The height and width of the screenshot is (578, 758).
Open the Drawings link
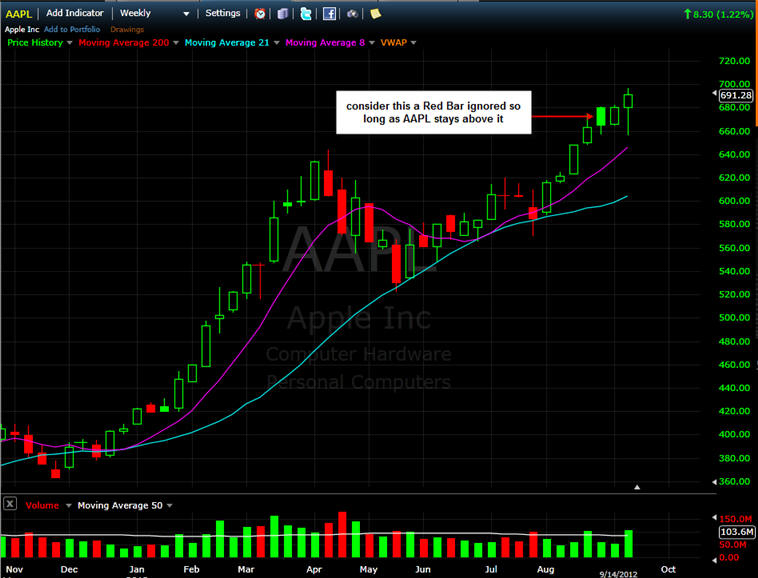[x=127, y=29]
